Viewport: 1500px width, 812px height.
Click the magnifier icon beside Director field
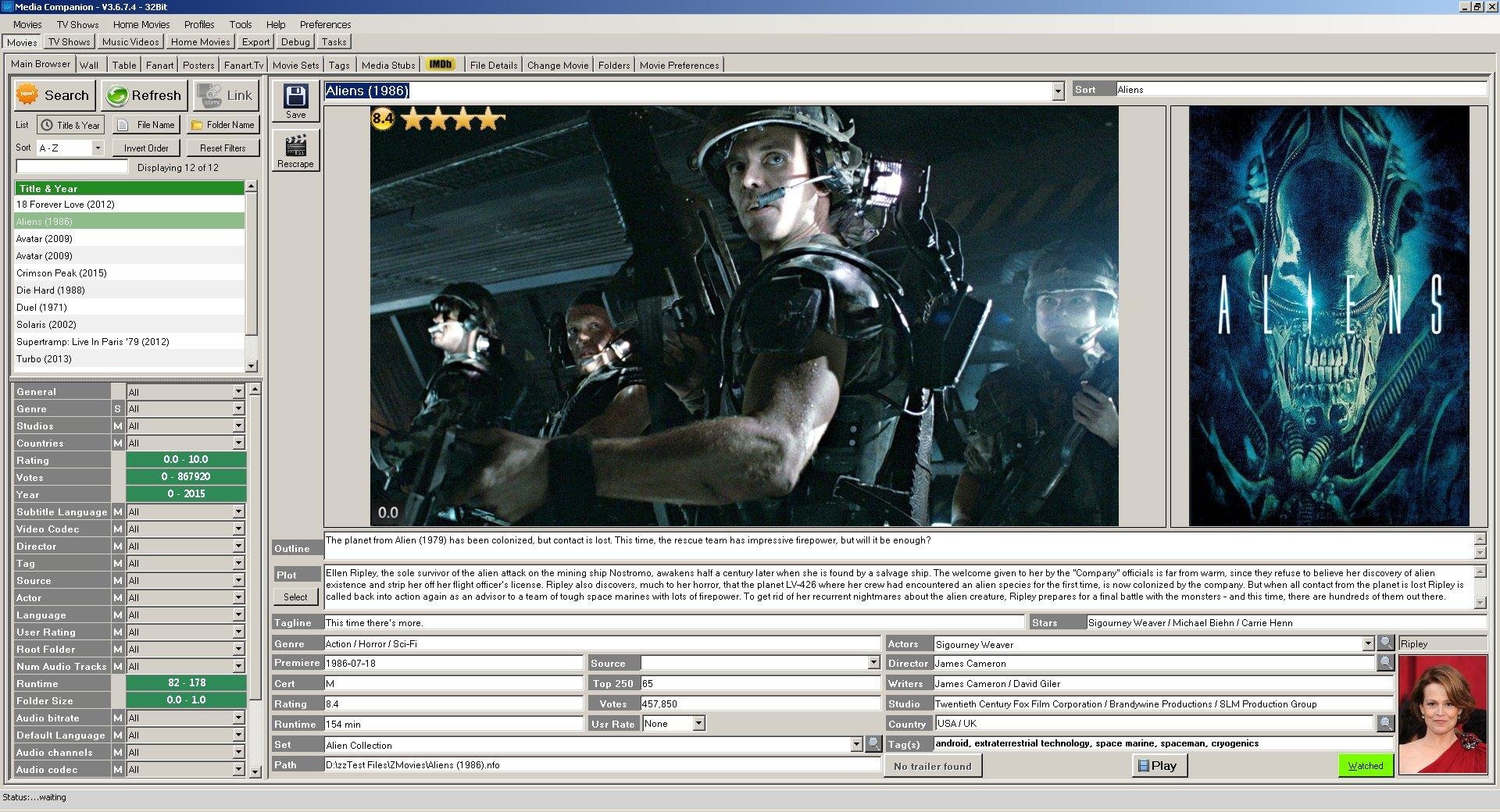point(1385,662)
